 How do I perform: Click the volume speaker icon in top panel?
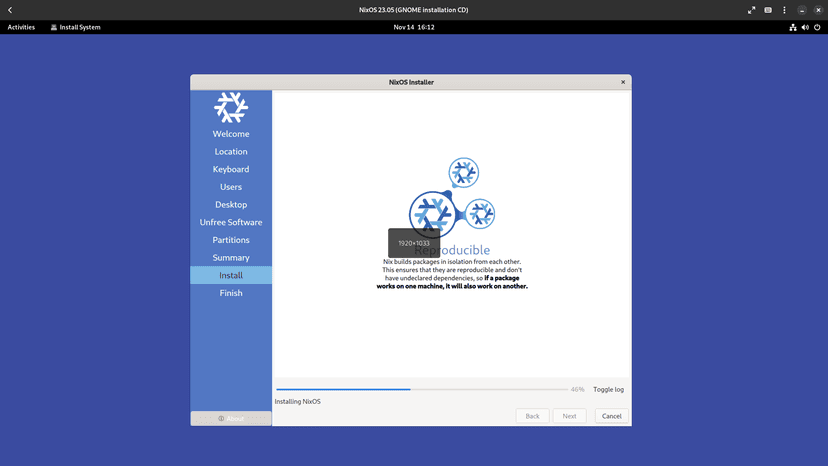(x=805, y=27)
